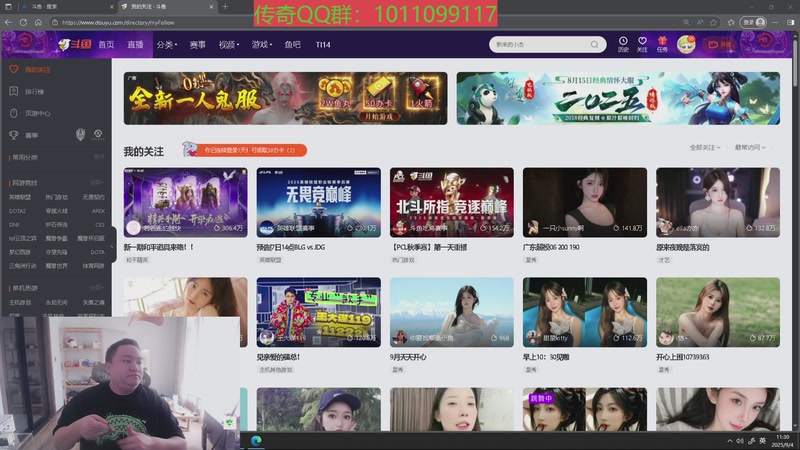Viewport: 800px width, 450px height.
Task: Open the 北斗所指 竞逐巅峰 stream thumbnail
Action: pos(452,203)
